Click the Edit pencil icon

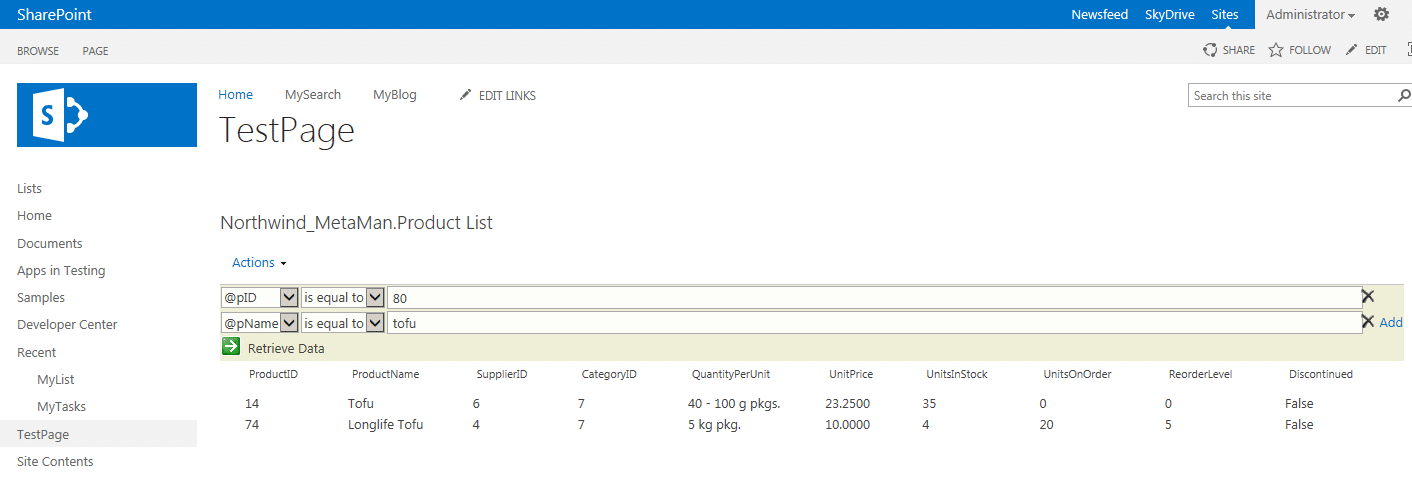coord(1352,50)
